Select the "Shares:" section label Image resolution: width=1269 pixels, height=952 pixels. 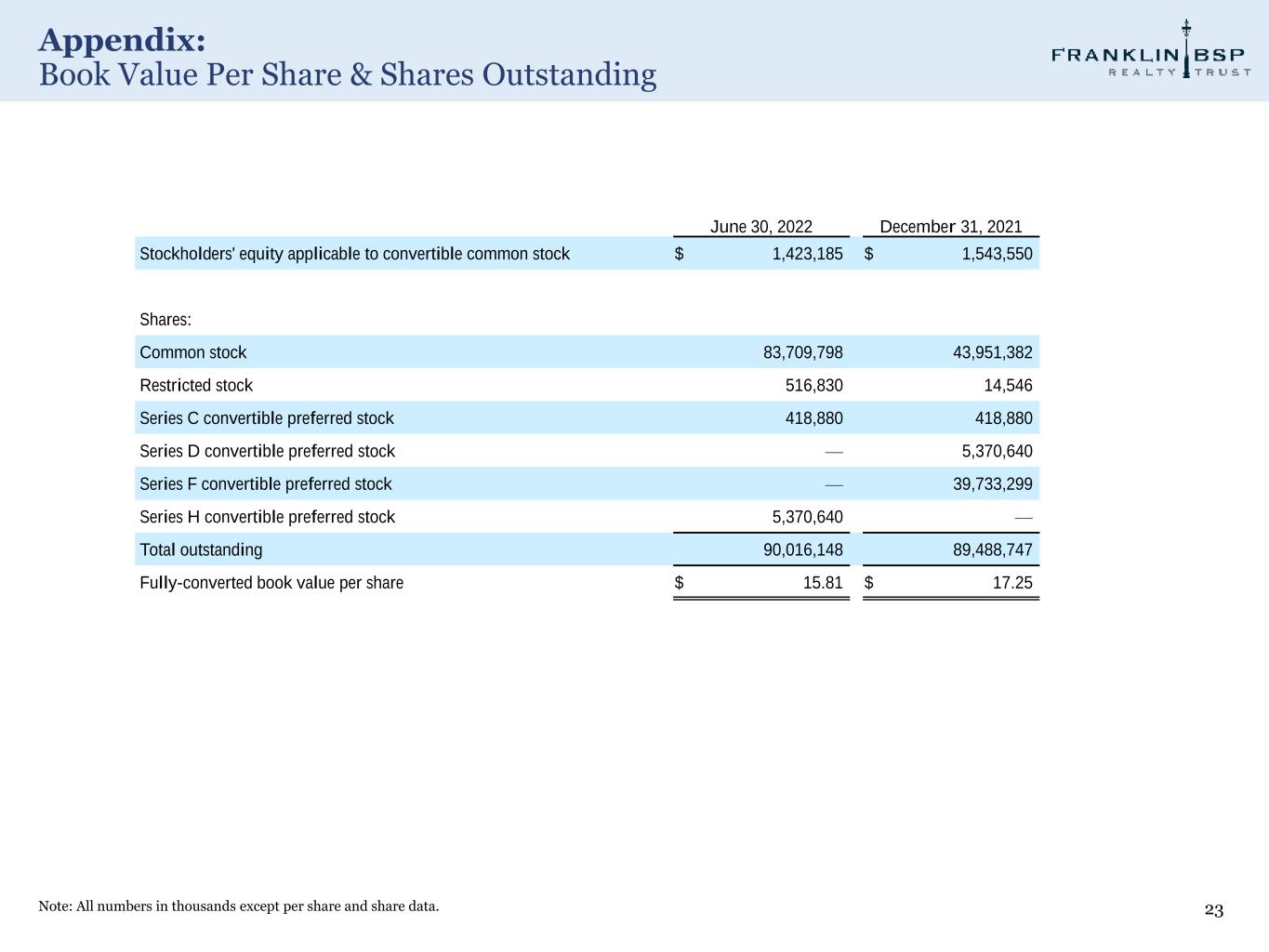coord(165,320)
